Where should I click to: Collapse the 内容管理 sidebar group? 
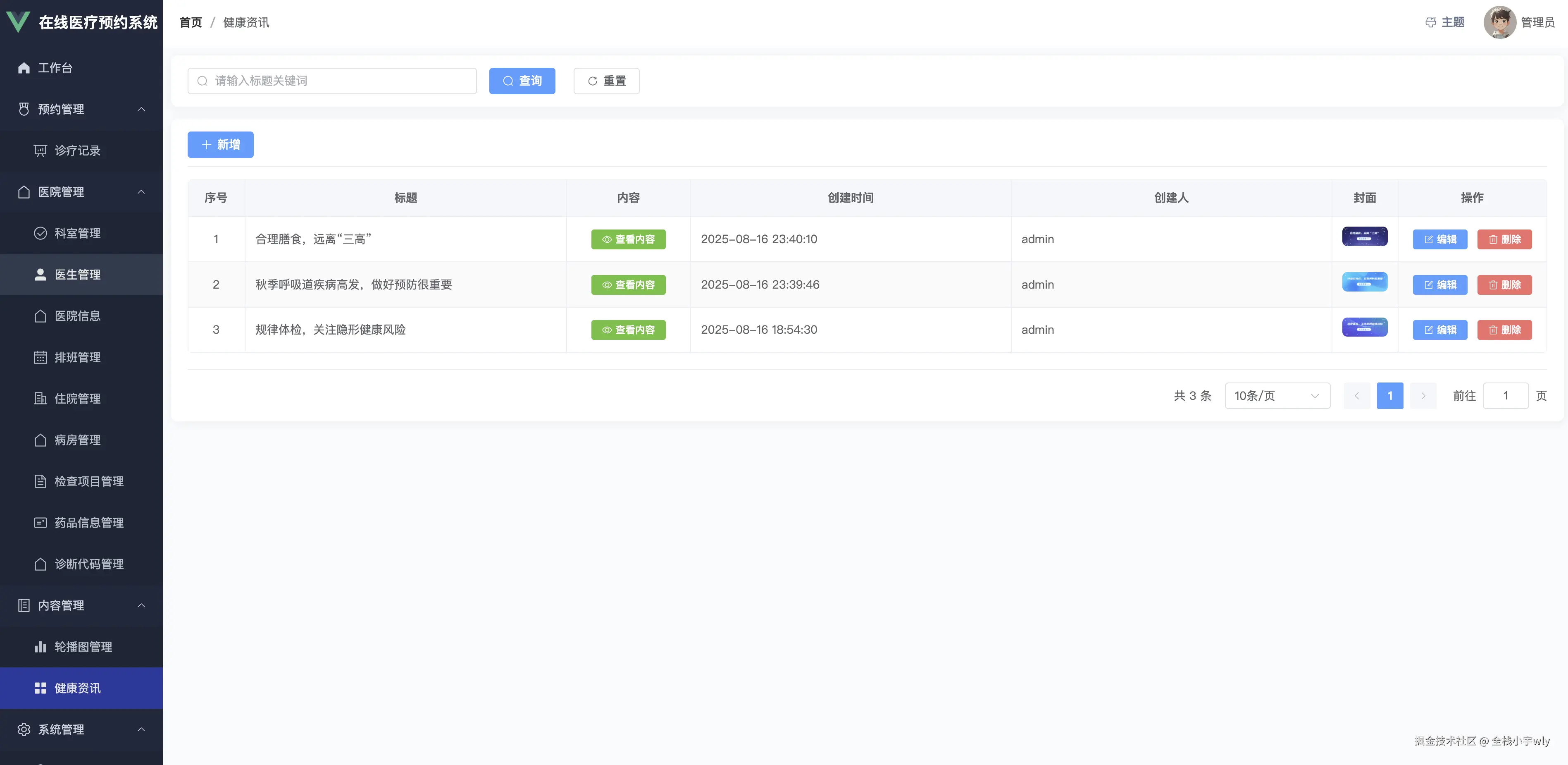[x=141, y=605]
